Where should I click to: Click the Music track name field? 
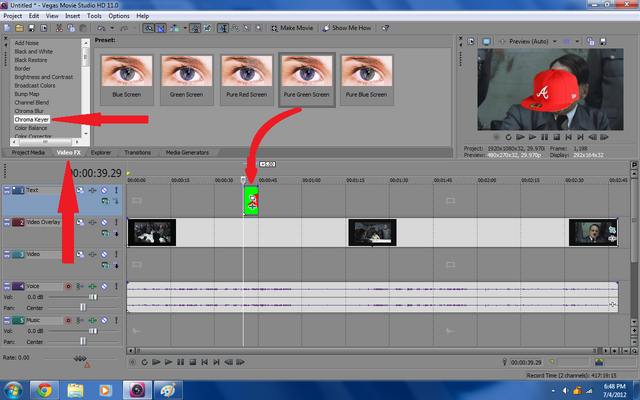pyautogui.click(x=43, y=320)
